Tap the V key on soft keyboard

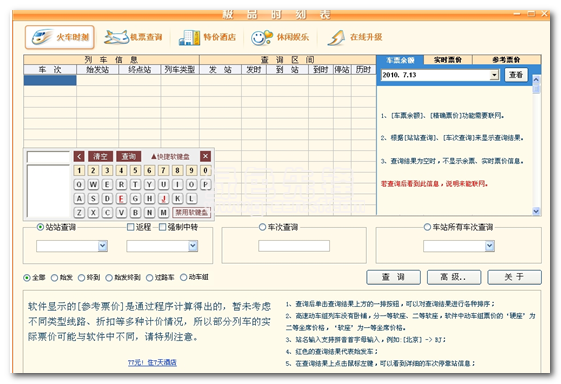click(x=121, y=212)
